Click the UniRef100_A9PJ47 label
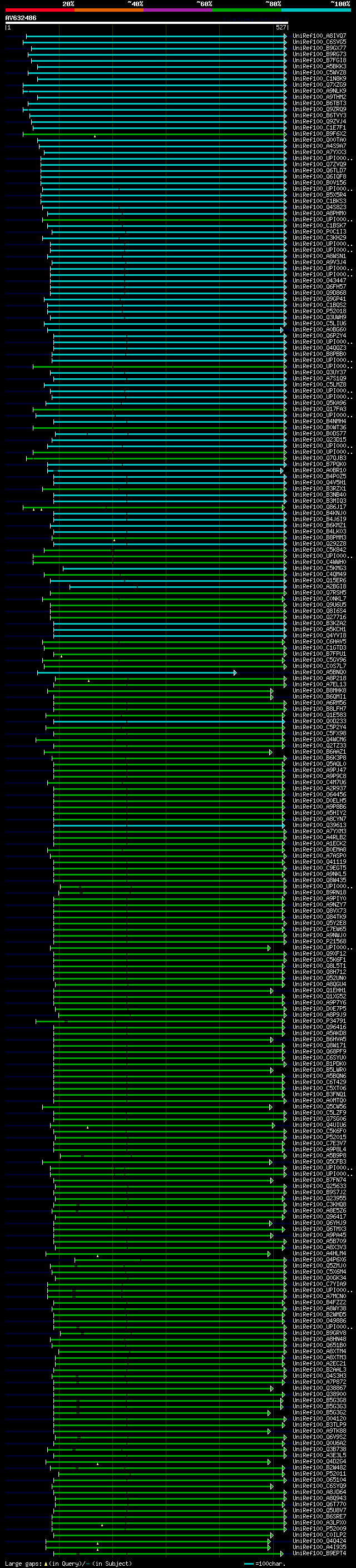Image resolution: width=356 pixels, height=1568 pixels. pos(319,770)
